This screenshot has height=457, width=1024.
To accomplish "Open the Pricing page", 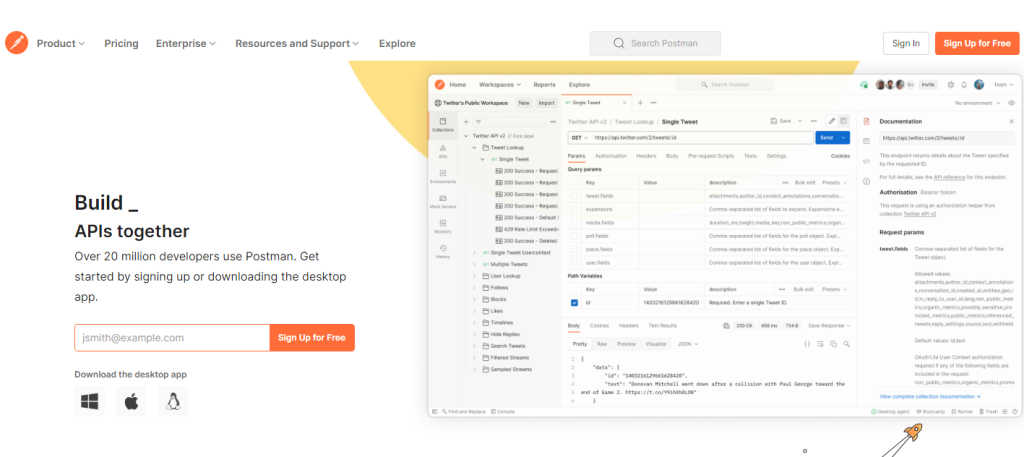I will pos(121,44).
